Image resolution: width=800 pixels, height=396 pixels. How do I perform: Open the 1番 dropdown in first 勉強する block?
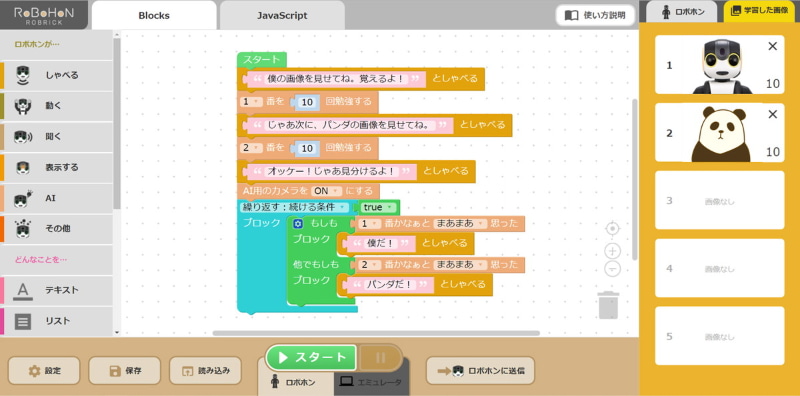tap(250, 102)
